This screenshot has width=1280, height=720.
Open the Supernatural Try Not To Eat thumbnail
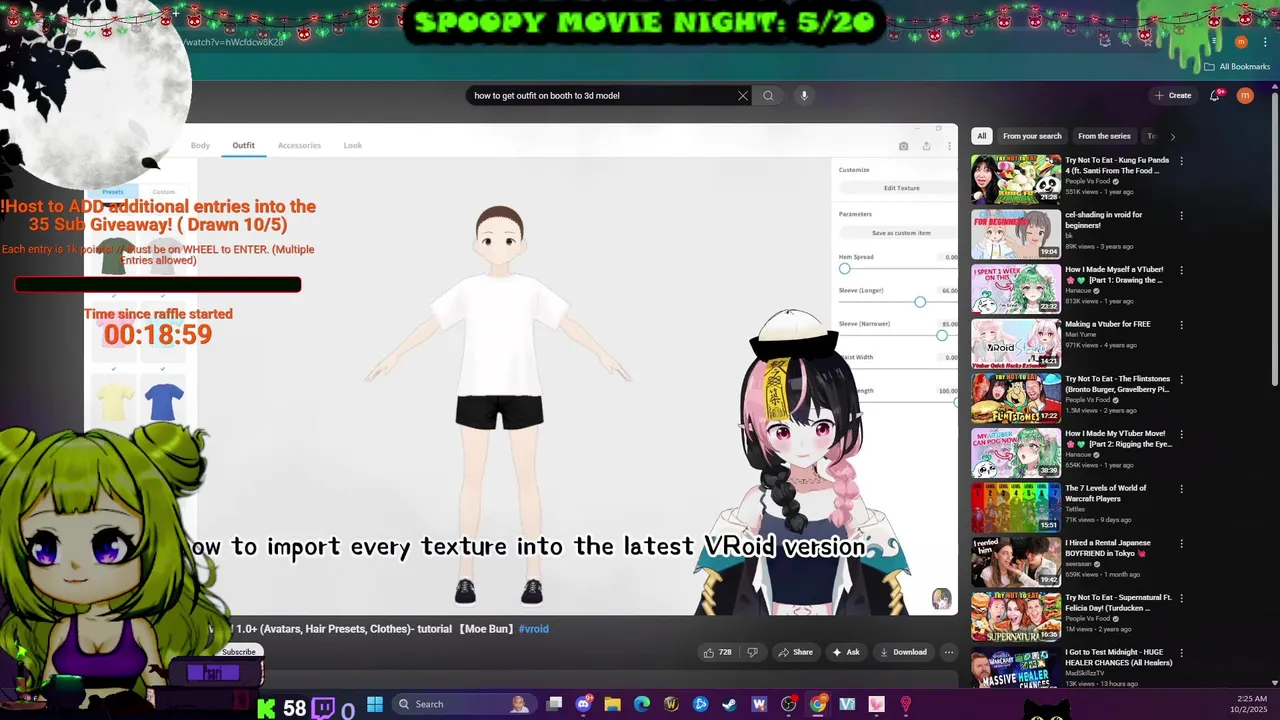1016,617
